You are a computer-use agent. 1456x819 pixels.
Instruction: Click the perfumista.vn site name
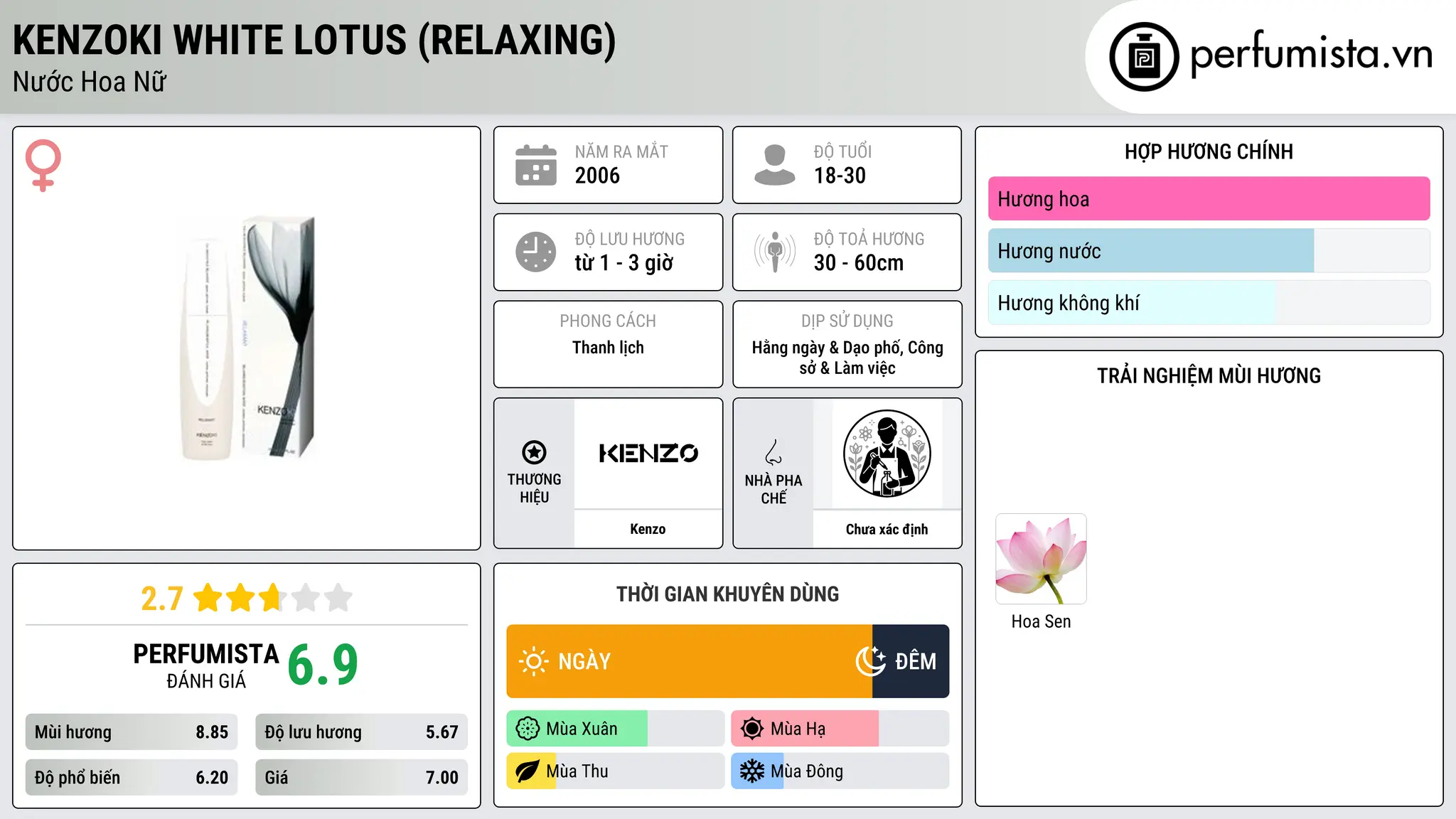click(x=1312, y=54)
